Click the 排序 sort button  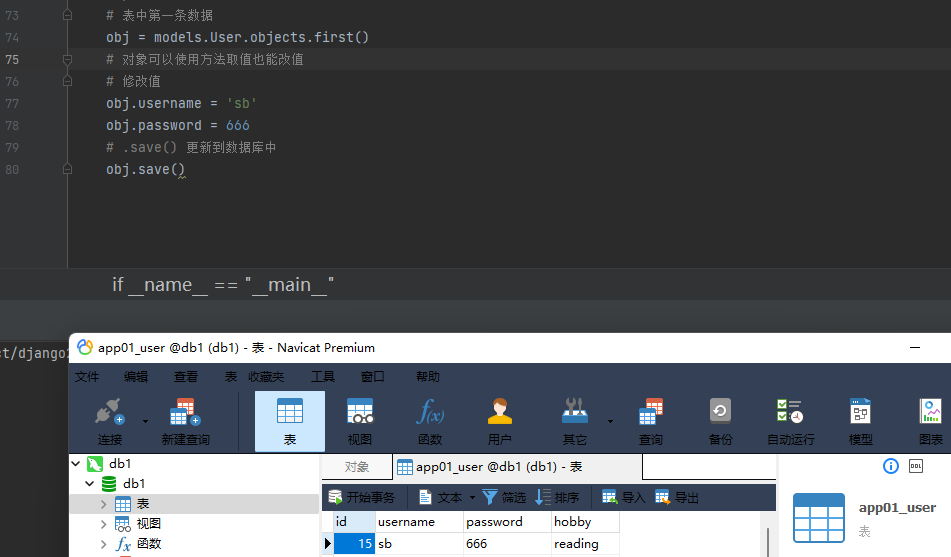click(x=557, y=498)
